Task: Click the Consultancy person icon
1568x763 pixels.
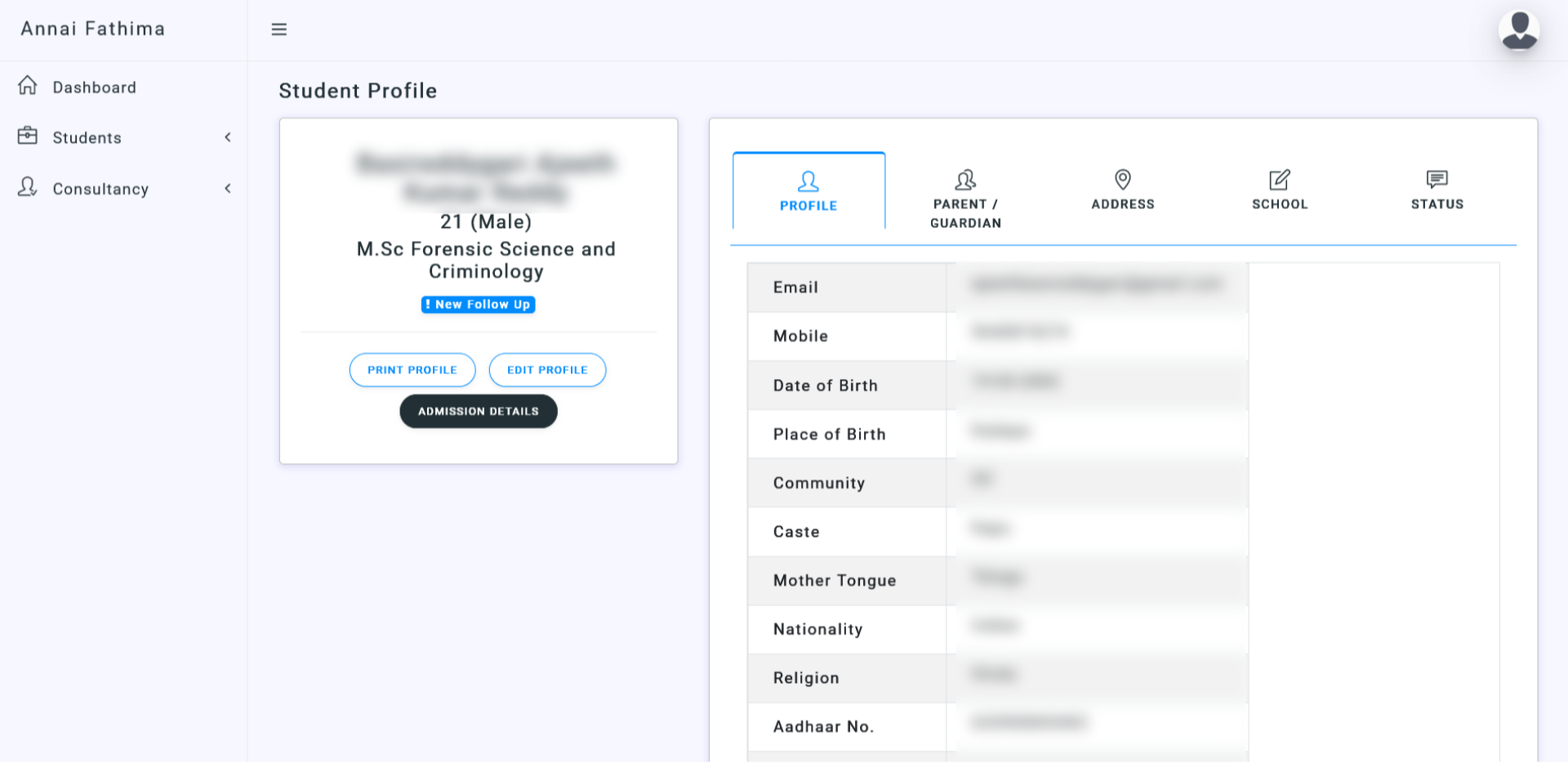Action: tap(28, 188)
